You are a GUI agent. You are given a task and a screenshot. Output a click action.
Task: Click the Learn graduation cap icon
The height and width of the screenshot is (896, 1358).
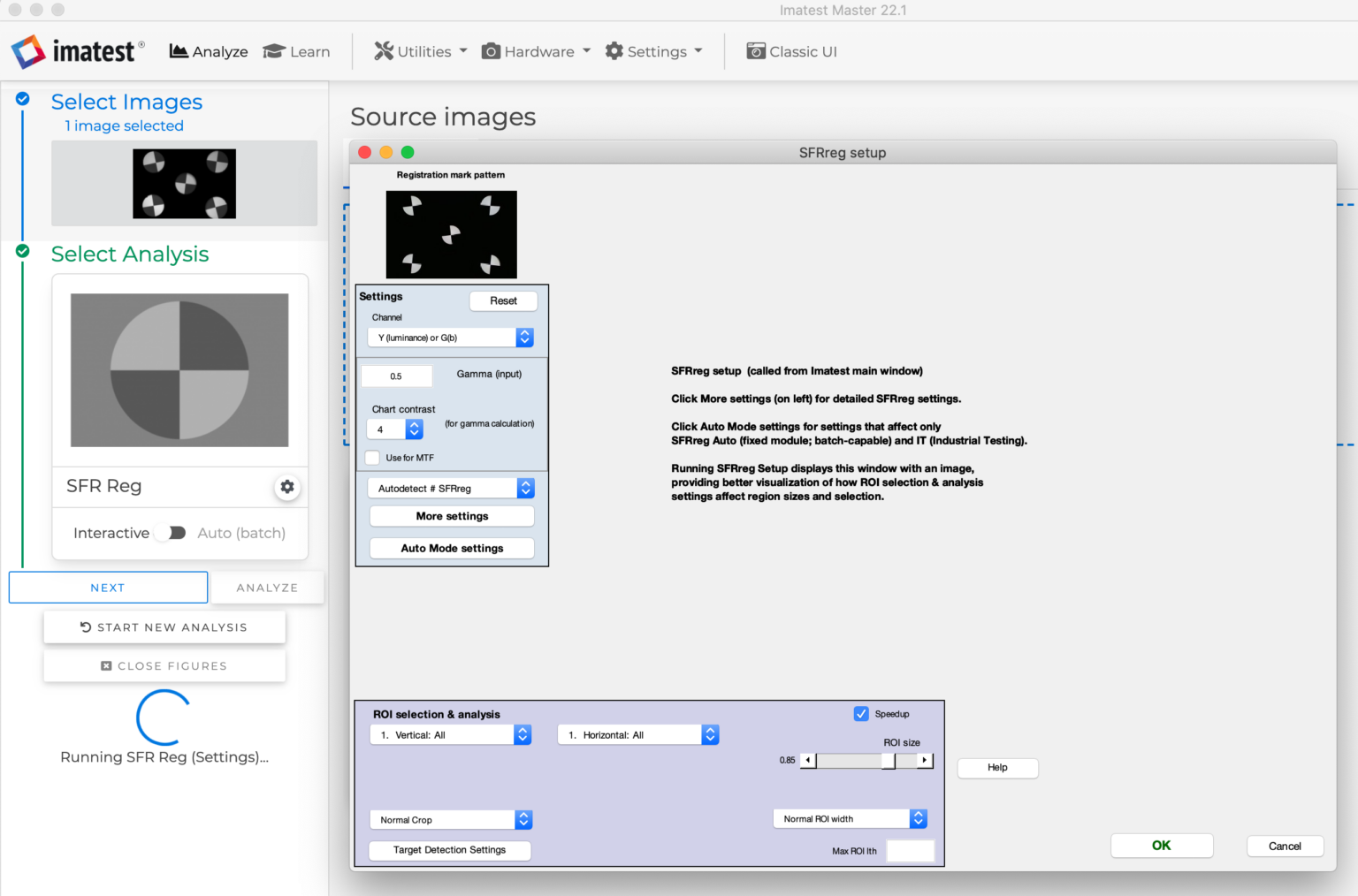(x=272, y=51)
